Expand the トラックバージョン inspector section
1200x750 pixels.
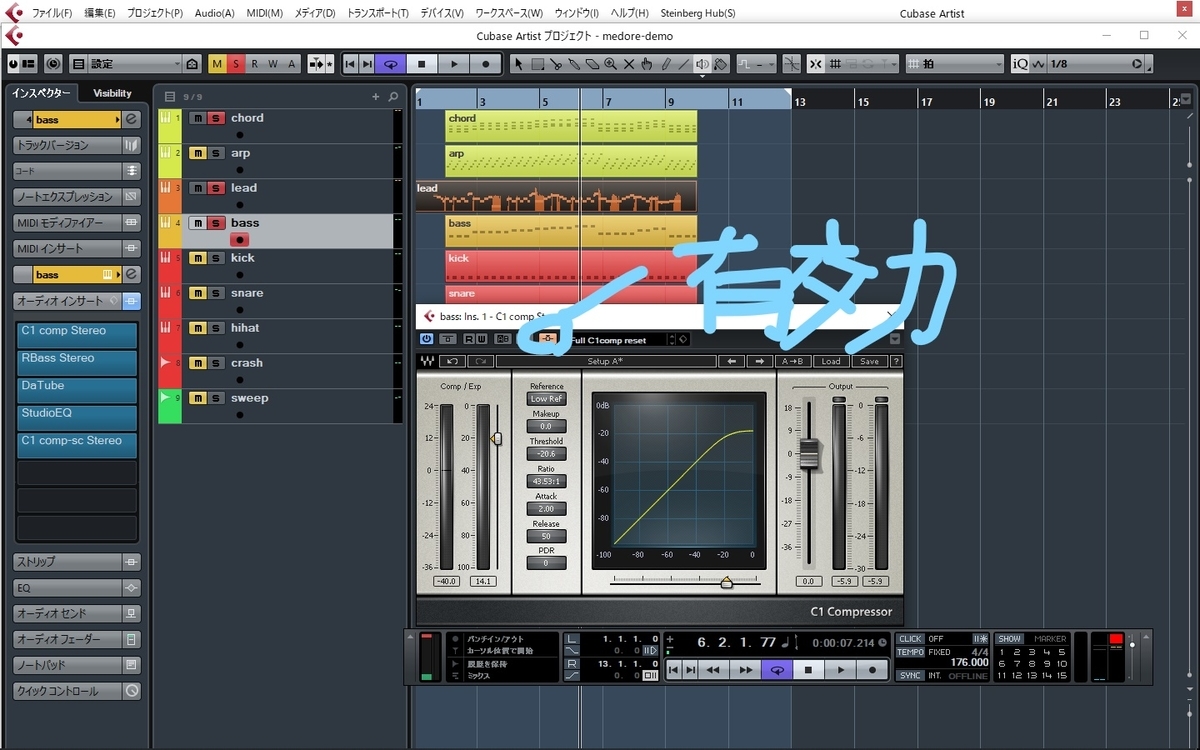coord(78,145)
